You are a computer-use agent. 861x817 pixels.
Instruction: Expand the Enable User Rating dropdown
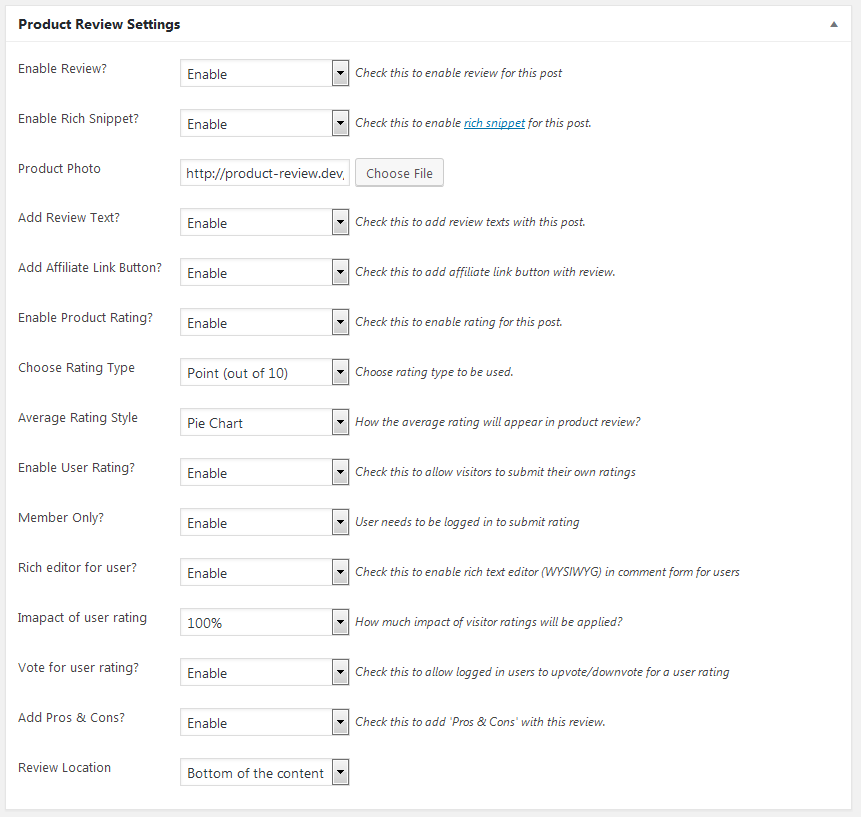coord(264,473)
